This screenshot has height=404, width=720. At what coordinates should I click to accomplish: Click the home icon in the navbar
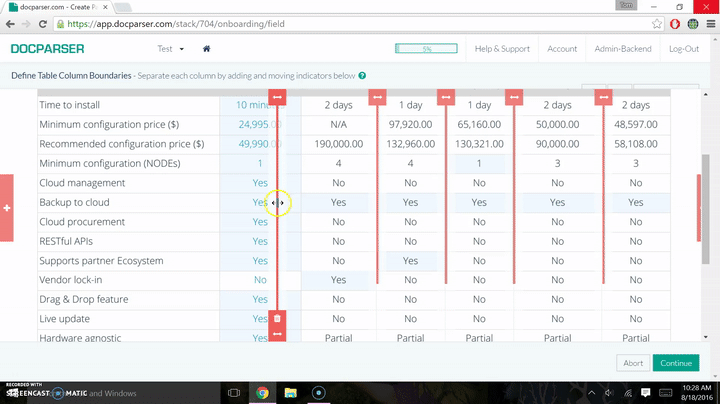coord(206,48)
